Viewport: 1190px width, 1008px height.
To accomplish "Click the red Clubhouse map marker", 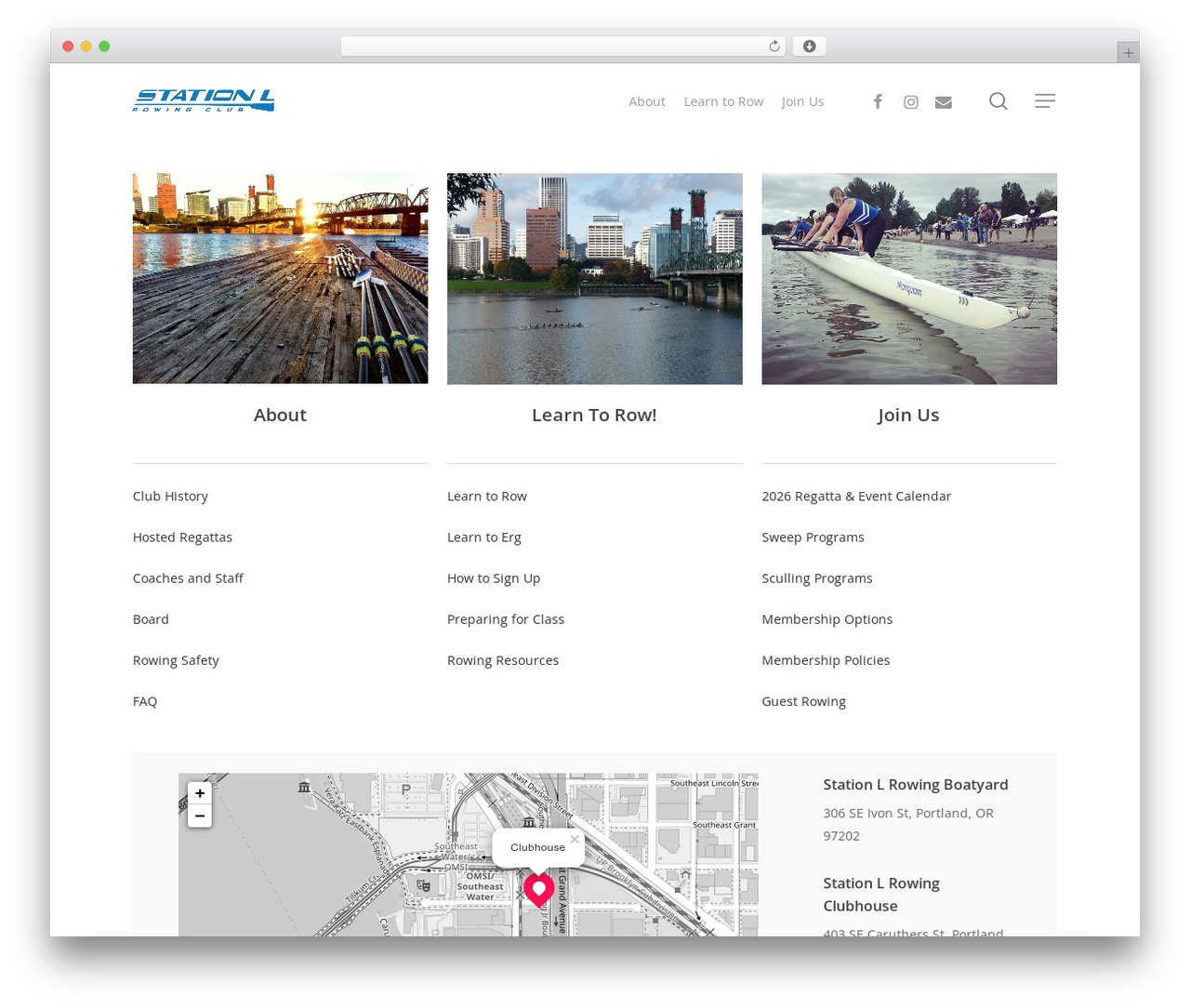I will 539,890.
